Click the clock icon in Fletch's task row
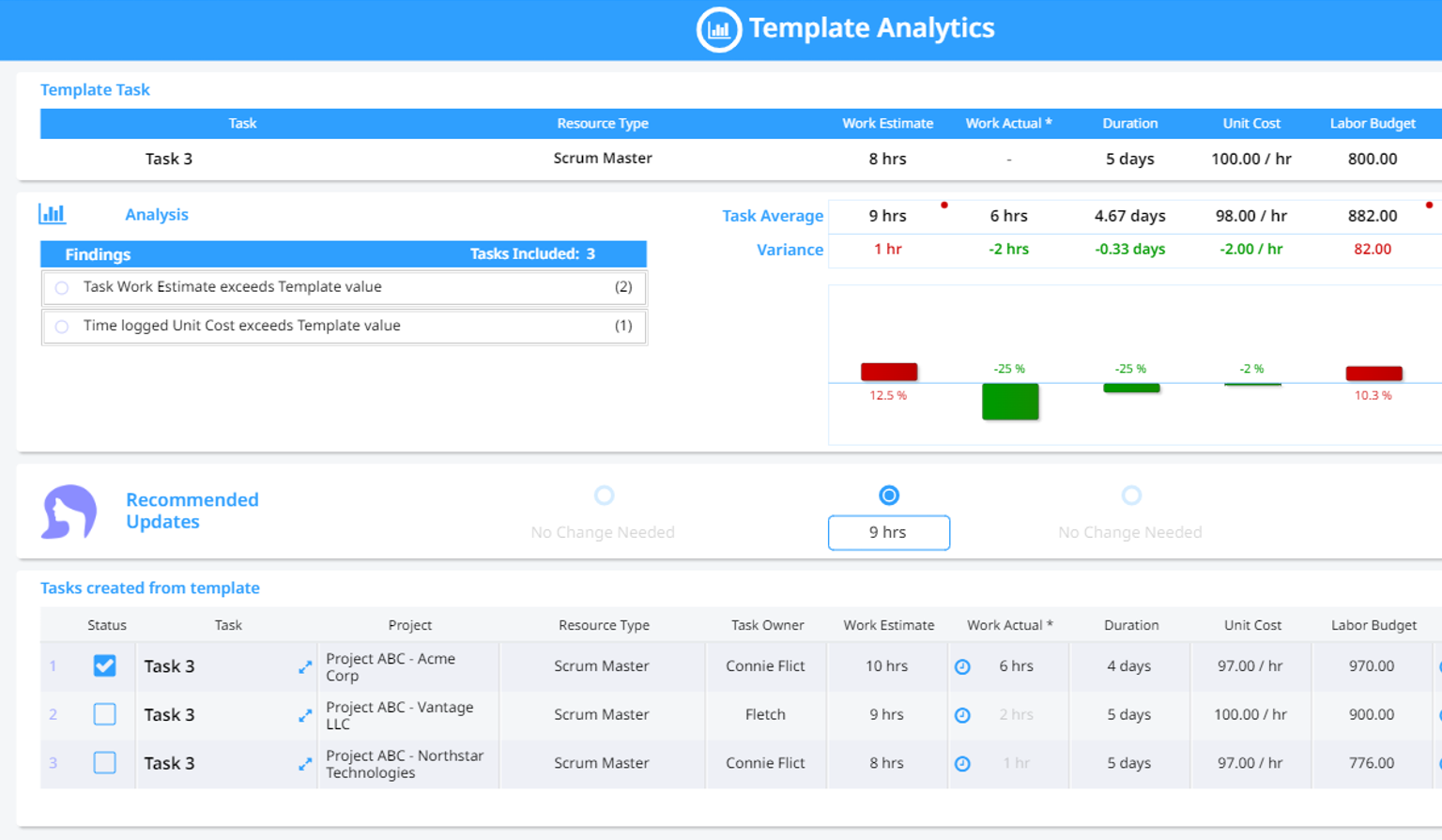Image resolution: width=1442 pixels, height=840 pixels. (x=963, y=715)
